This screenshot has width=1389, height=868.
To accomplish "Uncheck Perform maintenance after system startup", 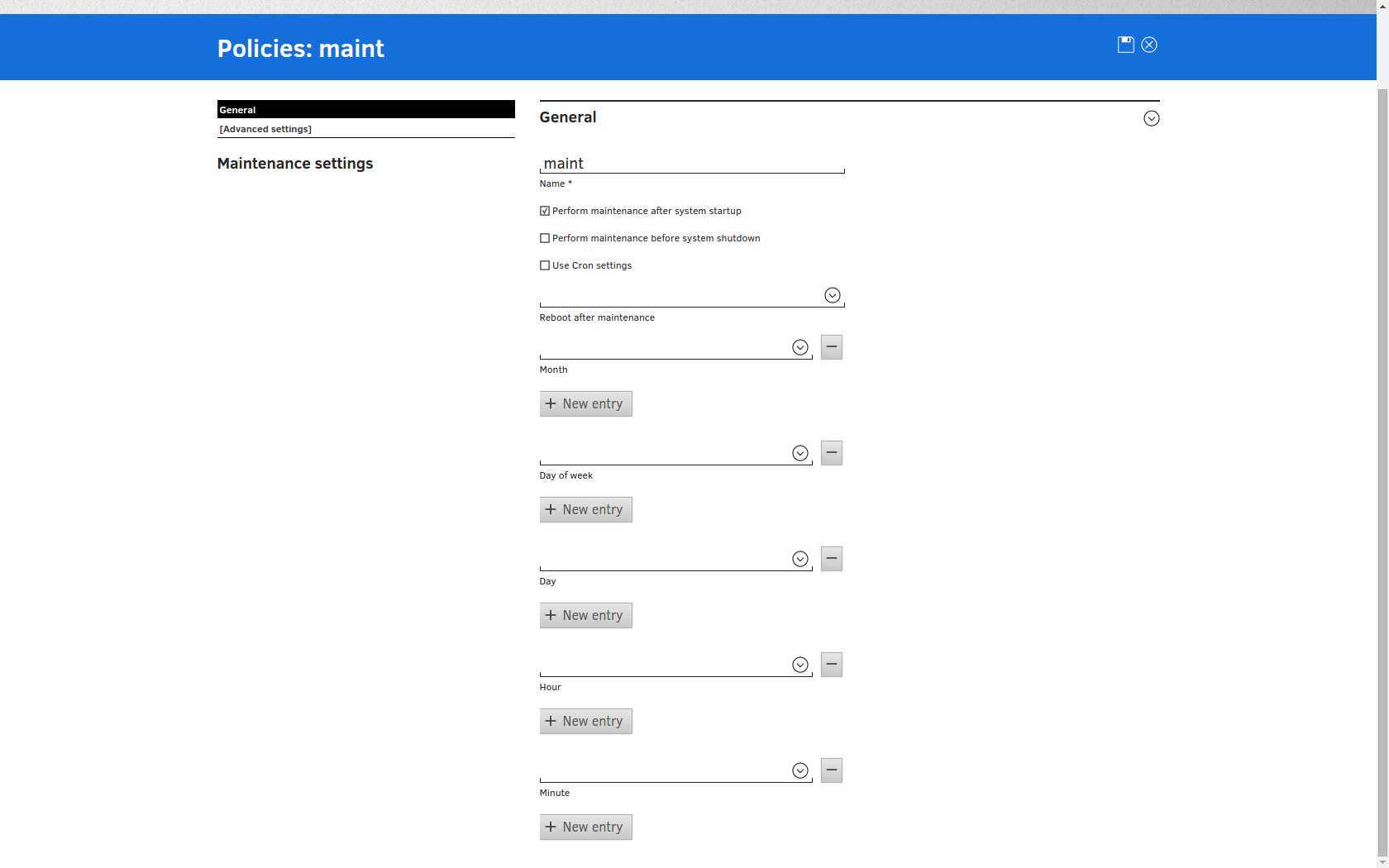I will pos(545,211).
